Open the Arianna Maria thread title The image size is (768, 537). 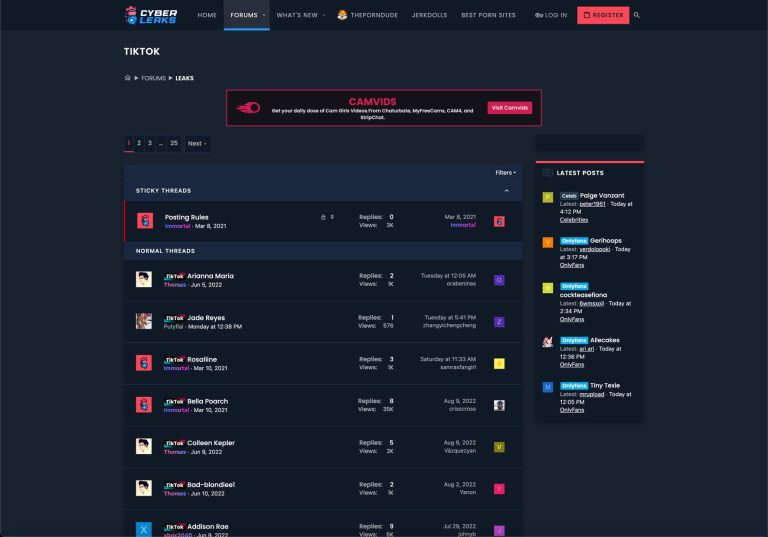click(211, 276)
